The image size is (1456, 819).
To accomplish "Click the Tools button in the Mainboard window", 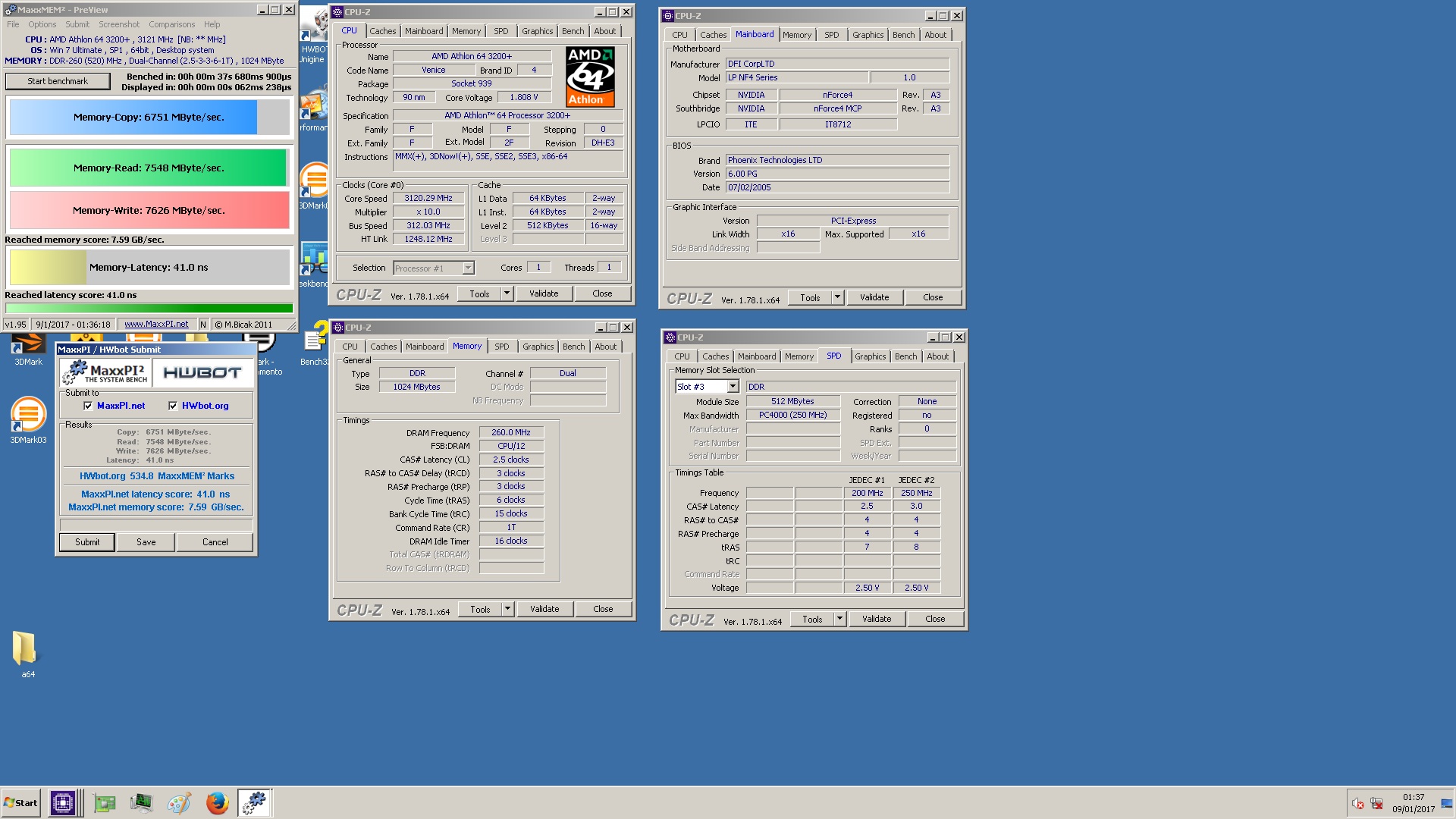I will pyautogui.click(x=810, y=297).
